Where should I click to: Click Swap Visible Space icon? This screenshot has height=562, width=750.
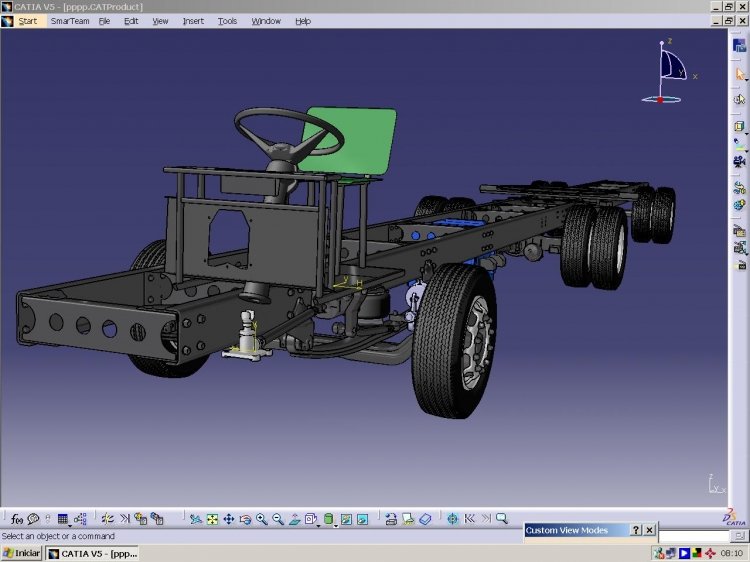[363, 519]
